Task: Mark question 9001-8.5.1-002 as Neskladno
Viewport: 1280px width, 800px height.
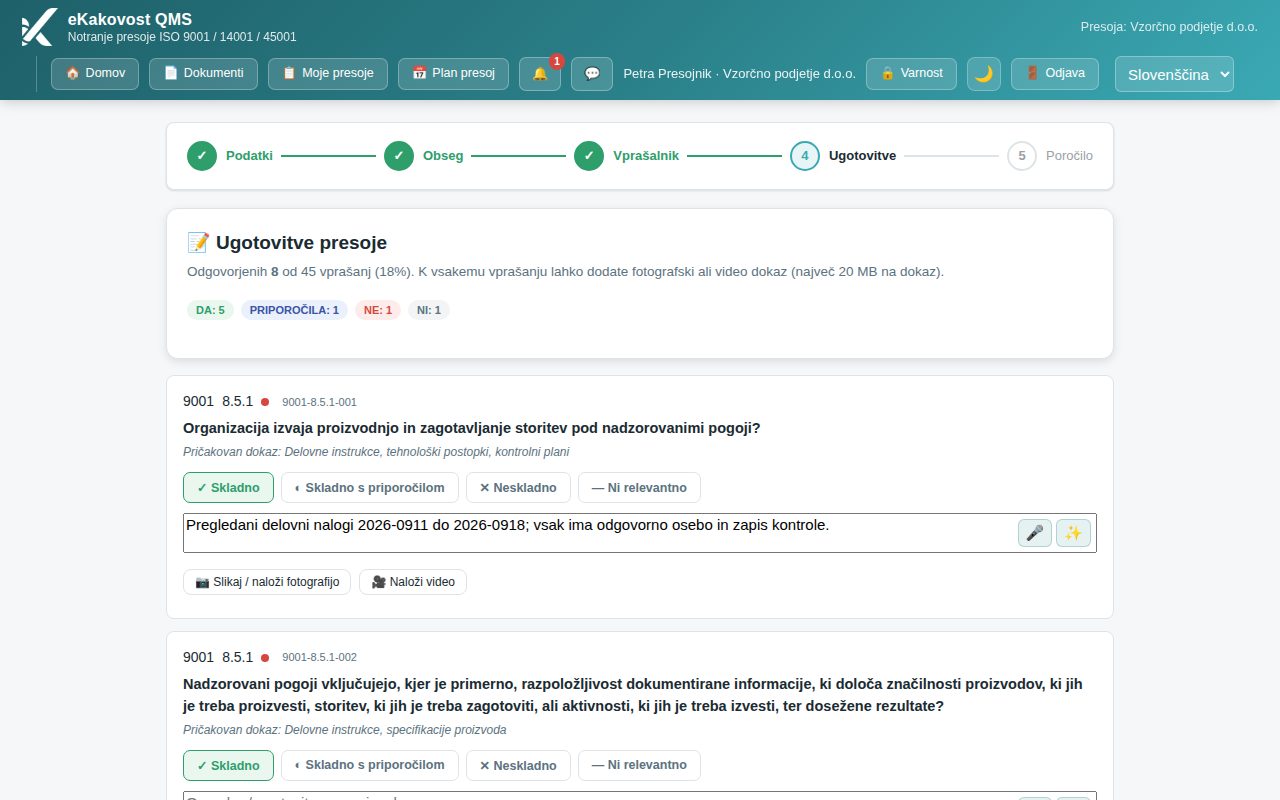Action: tap(518, 765)
